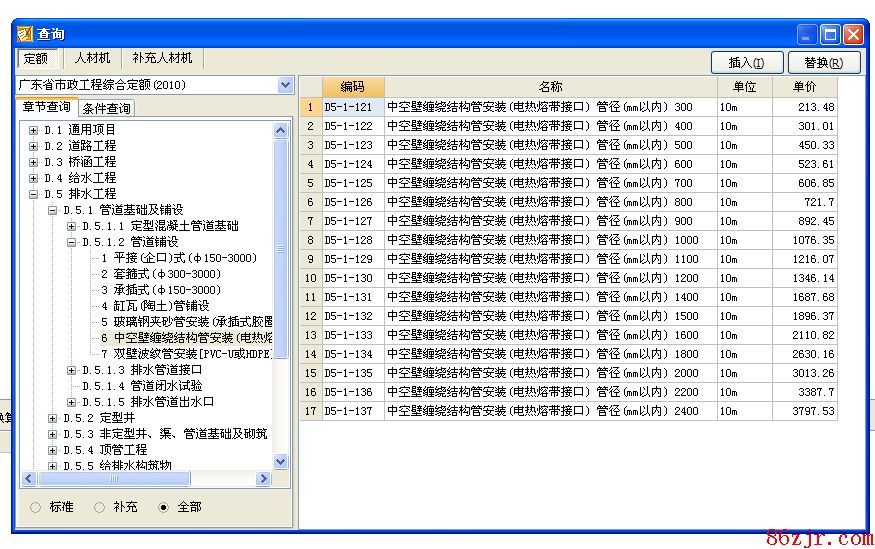Switch to the 人材机 tab
Image resolution: width=875 pixels, height=549 pixels.
pyautogui.click(x=92, y=59)
